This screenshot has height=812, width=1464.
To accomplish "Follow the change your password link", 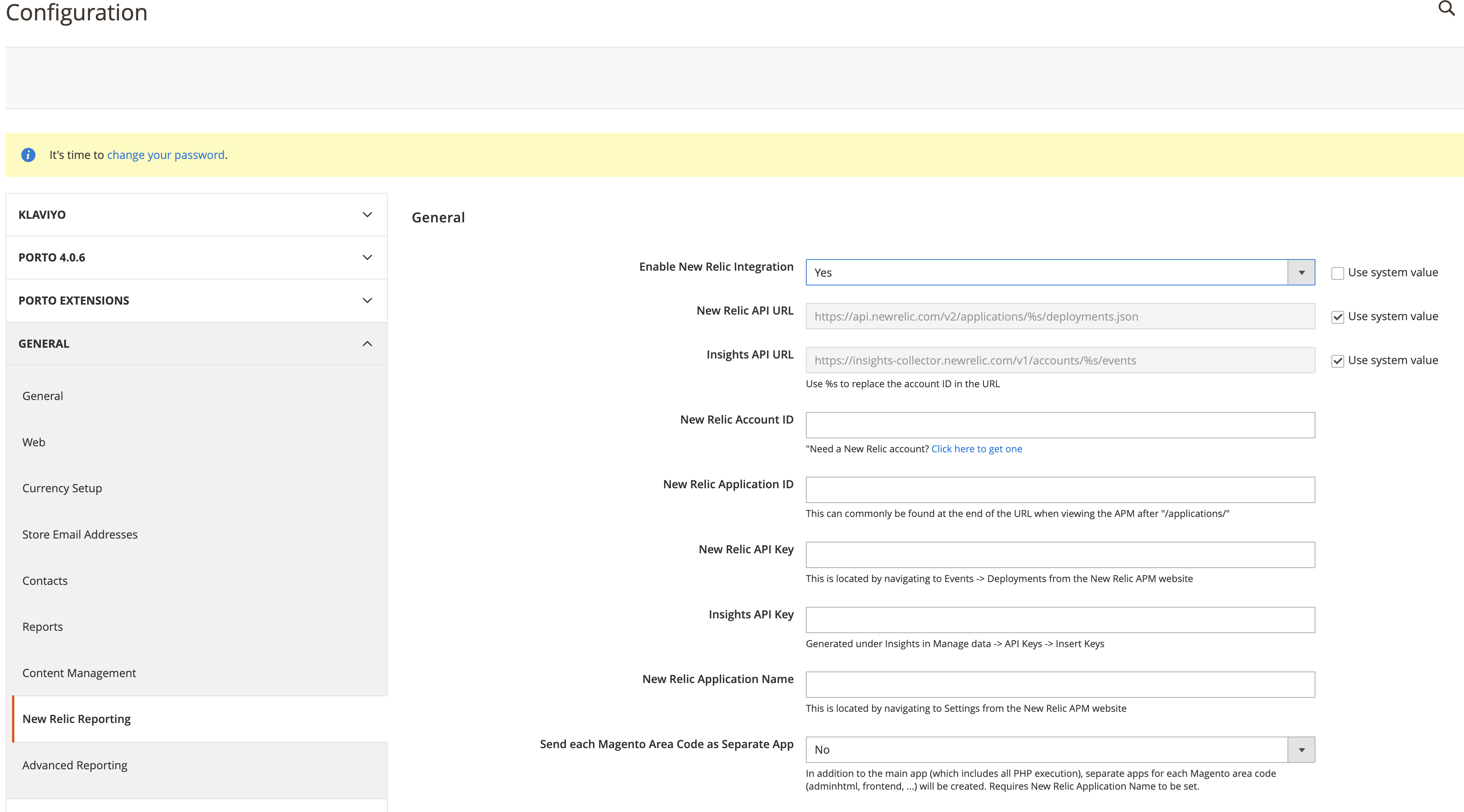I will pyautogui.click(x=165, y=154).
